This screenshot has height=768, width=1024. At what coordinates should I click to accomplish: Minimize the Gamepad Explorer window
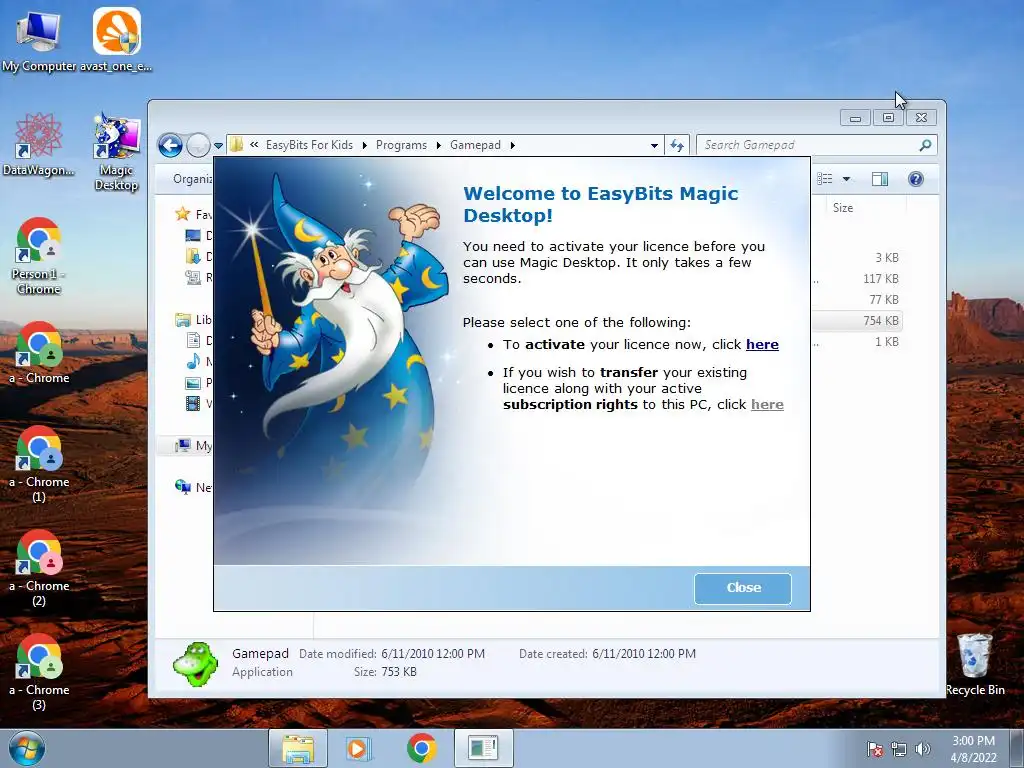(856, 118)
